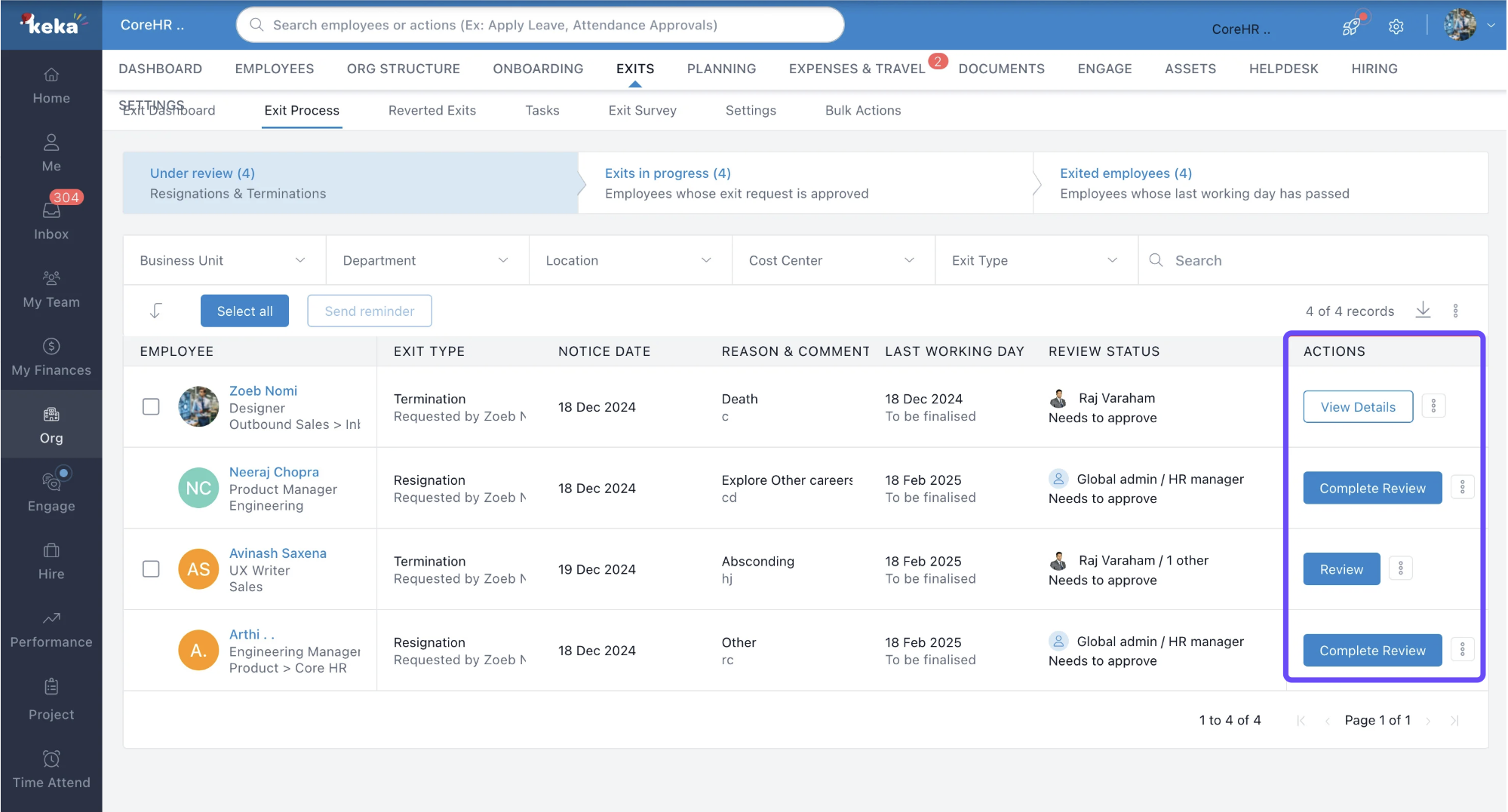1508x812 pixels.
Task: Open more options for Zoeb Nomi row
Action: (x=1433, y=406)
